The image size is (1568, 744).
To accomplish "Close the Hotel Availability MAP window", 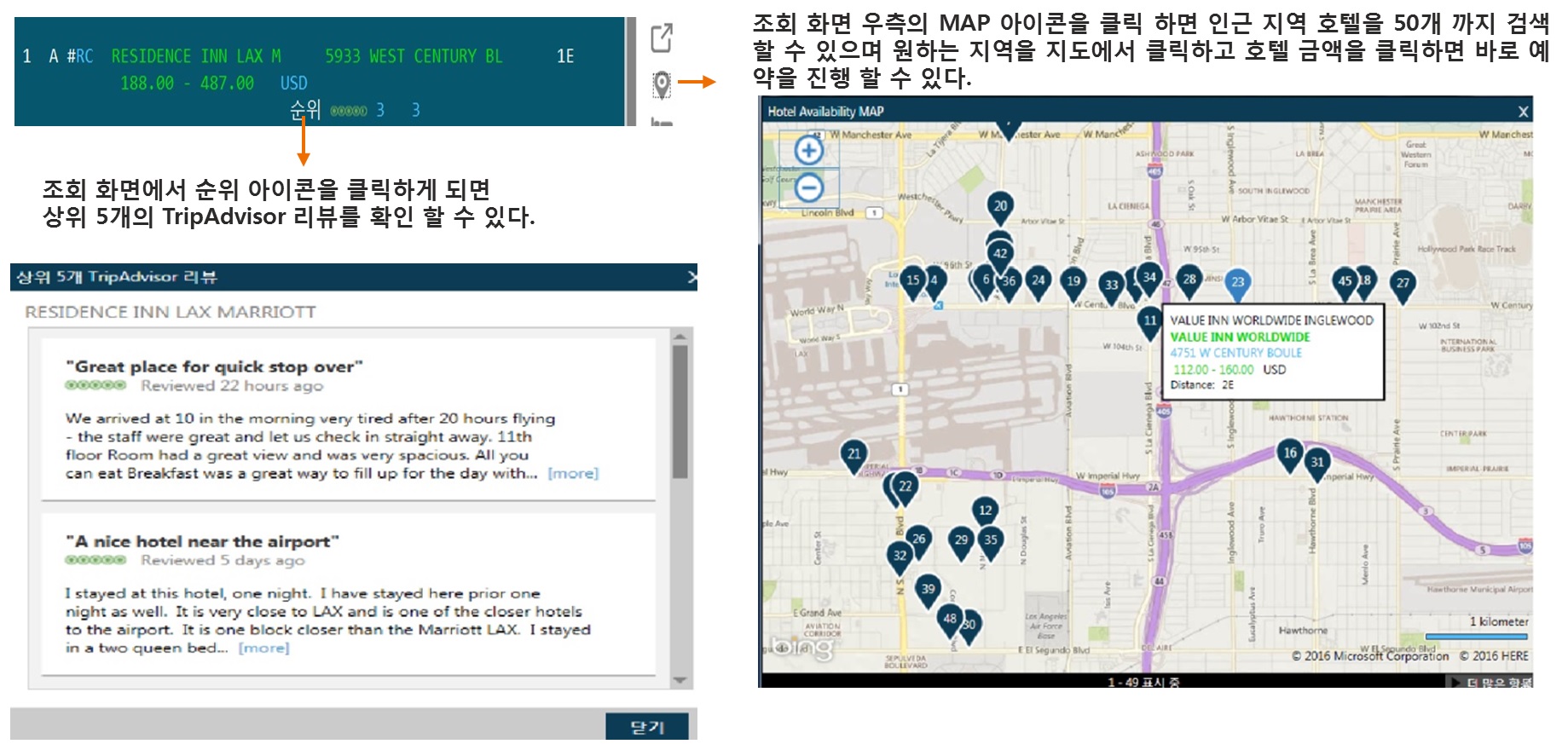I will click(1524, 112).
